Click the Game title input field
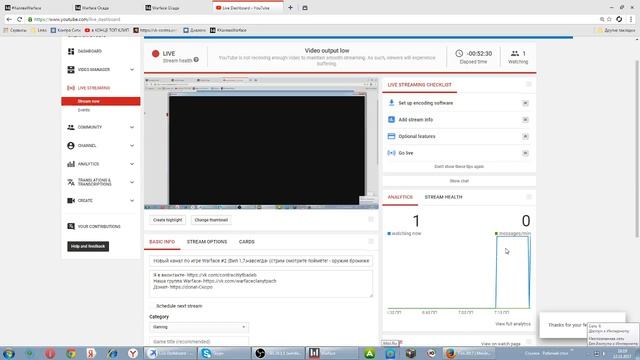 pyautogui.click(x=199, y=341)
